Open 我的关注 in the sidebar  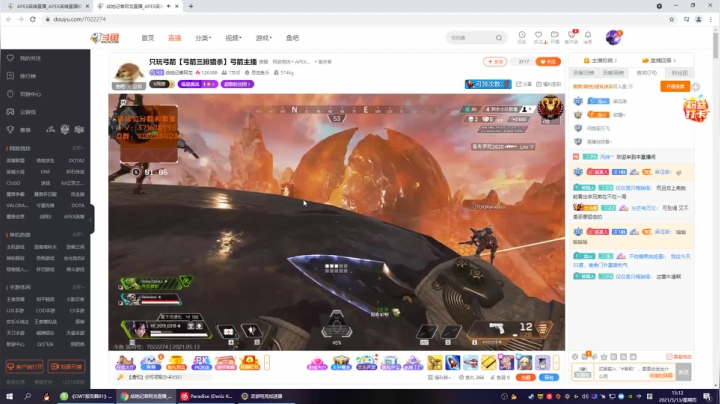click(x=30, y=58)
